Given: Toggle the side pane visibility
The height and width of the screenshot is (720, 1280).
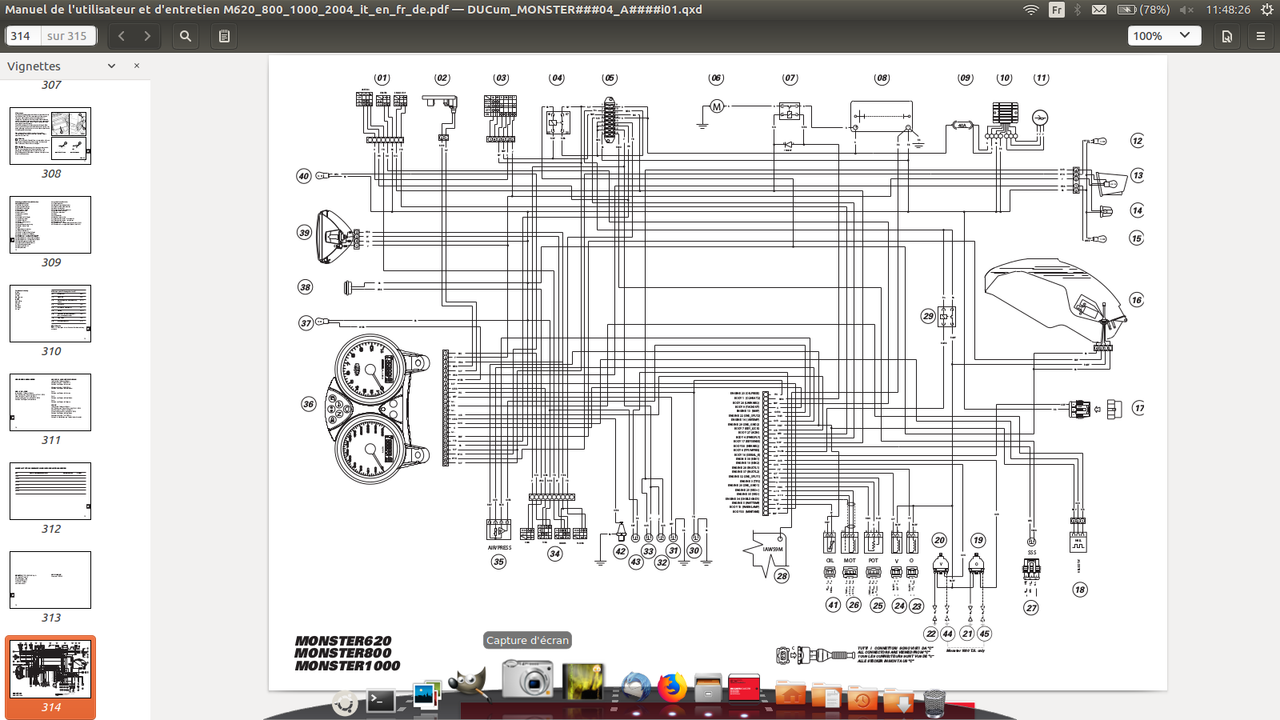Looking at the screenshot, I should click(x=225, y=36).
